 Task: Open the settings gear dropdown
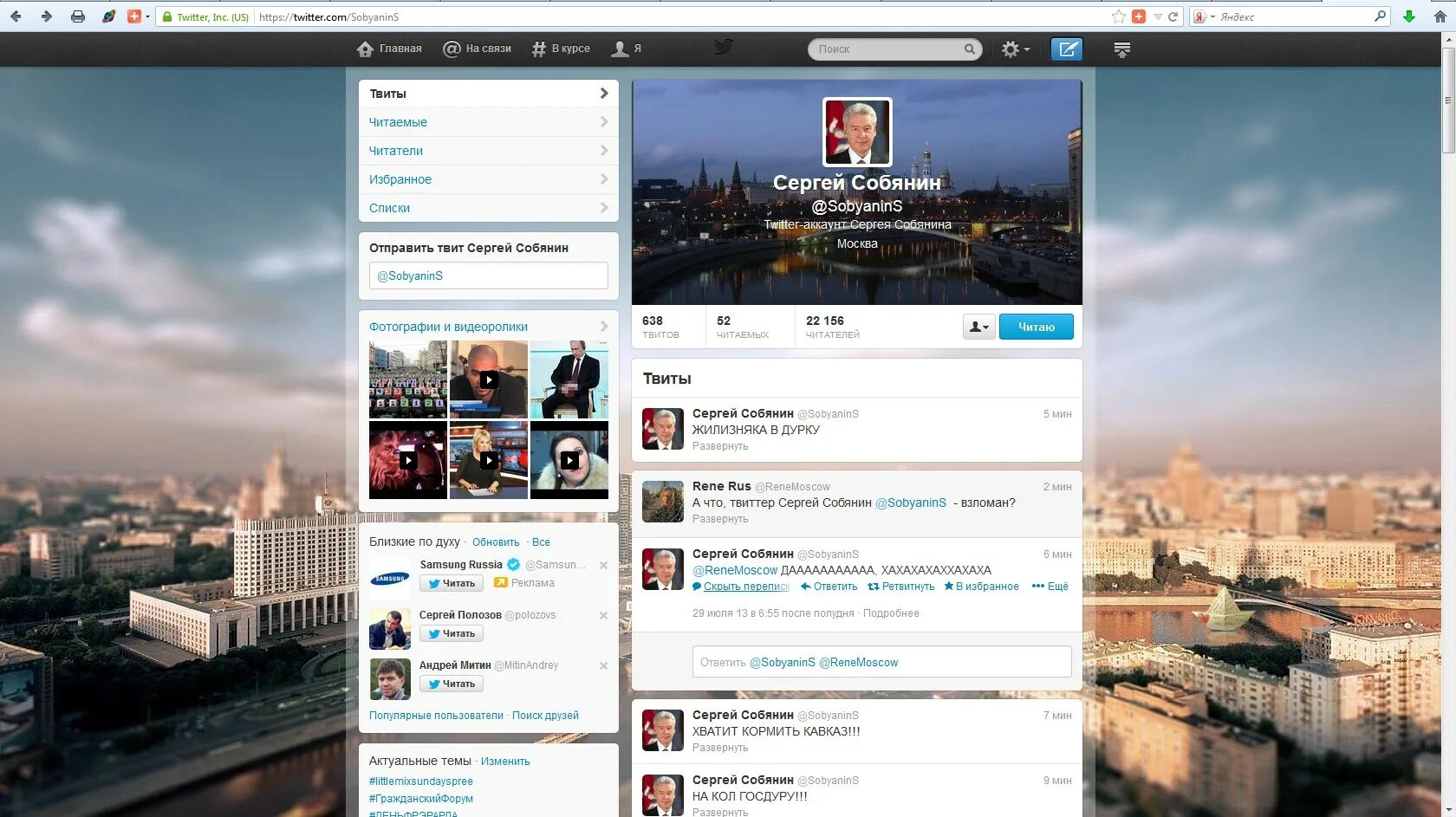coord(1016,49)
